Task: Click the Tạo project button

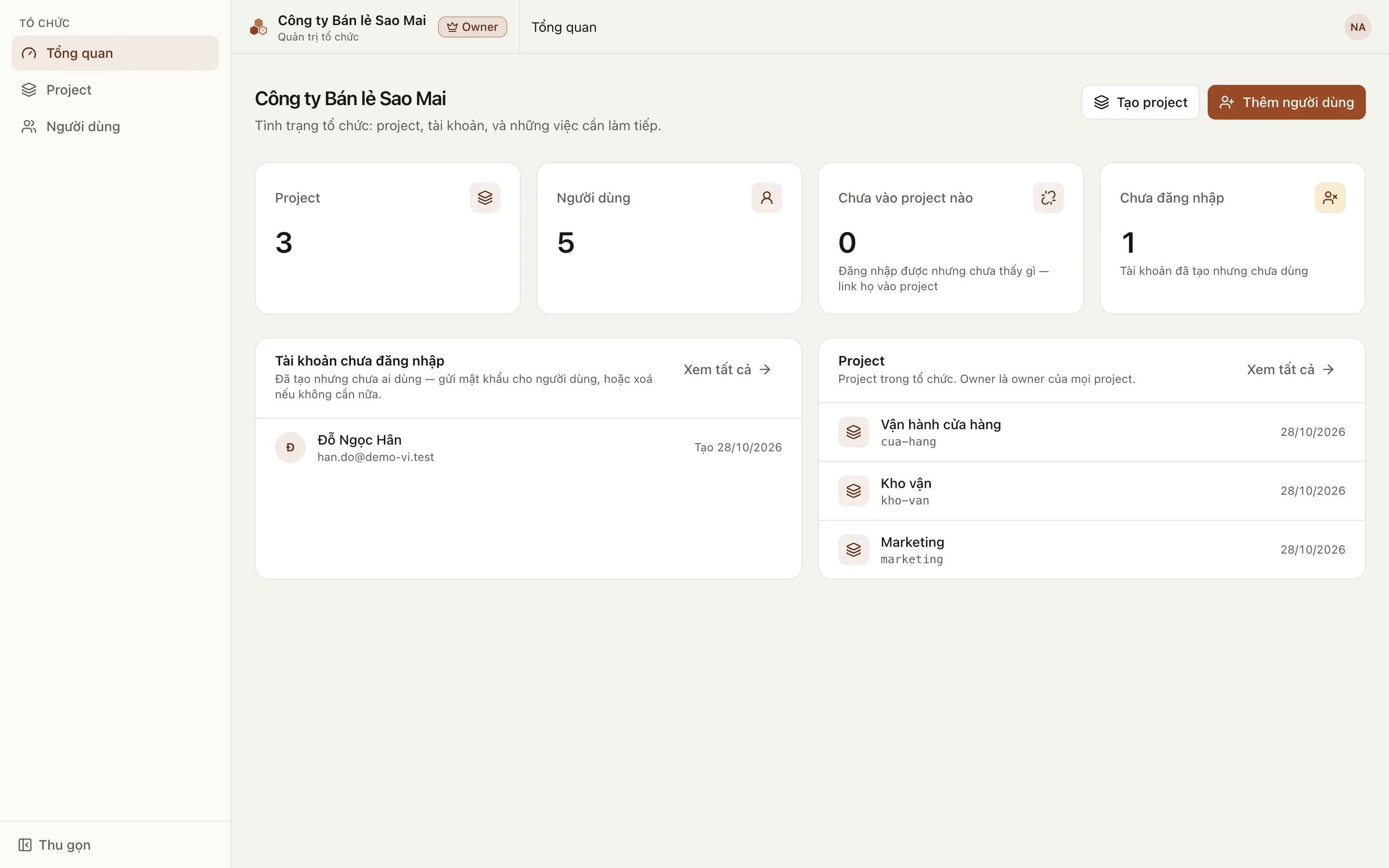Action: click(1140, 102)
